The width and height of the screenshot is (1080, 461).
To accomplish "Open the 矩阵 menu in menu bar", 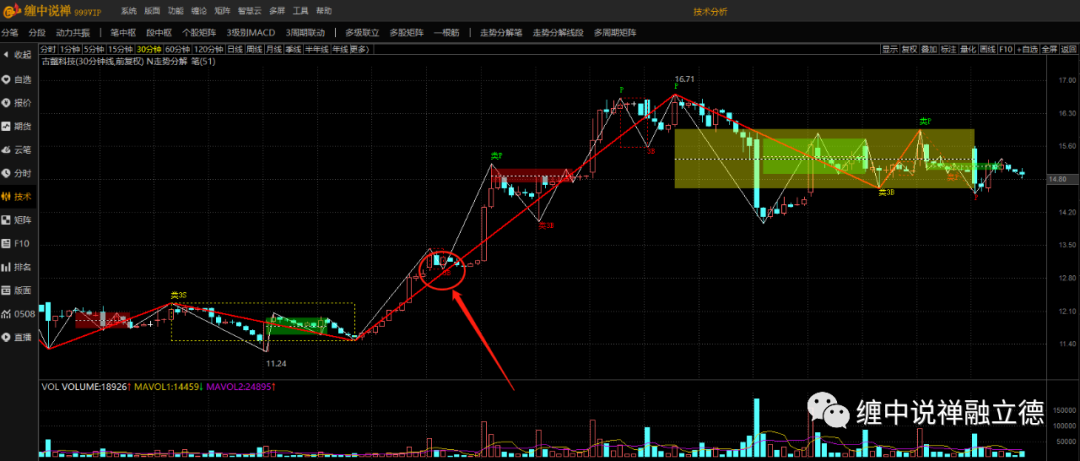I will tap(222, 12).
